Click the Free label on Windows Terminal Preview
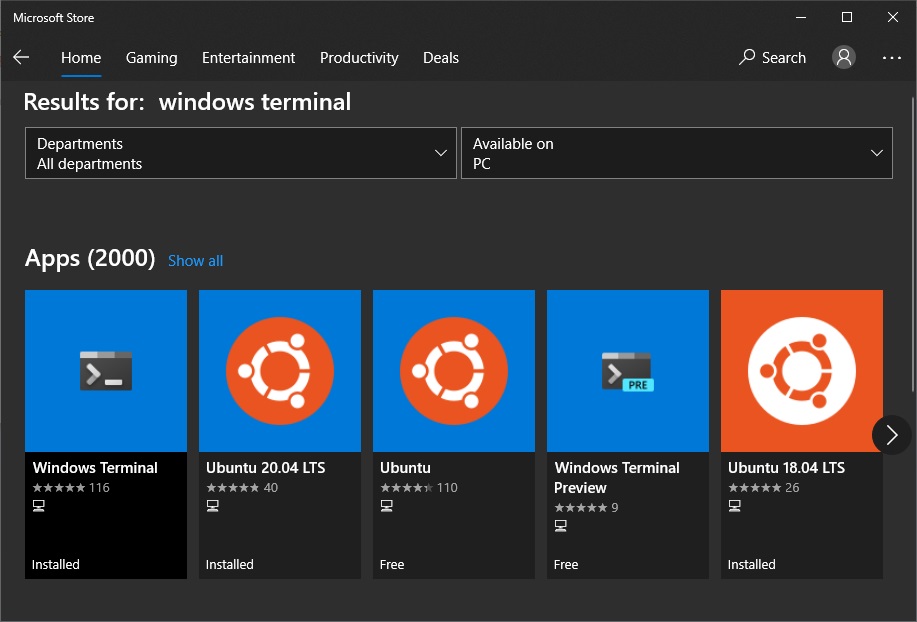 566,565
